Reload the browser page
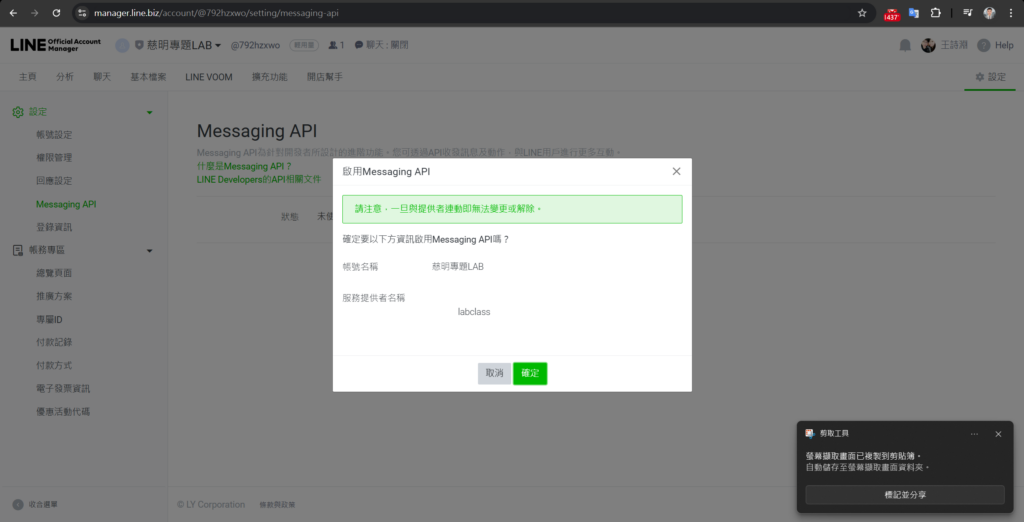 click(56, 13)
